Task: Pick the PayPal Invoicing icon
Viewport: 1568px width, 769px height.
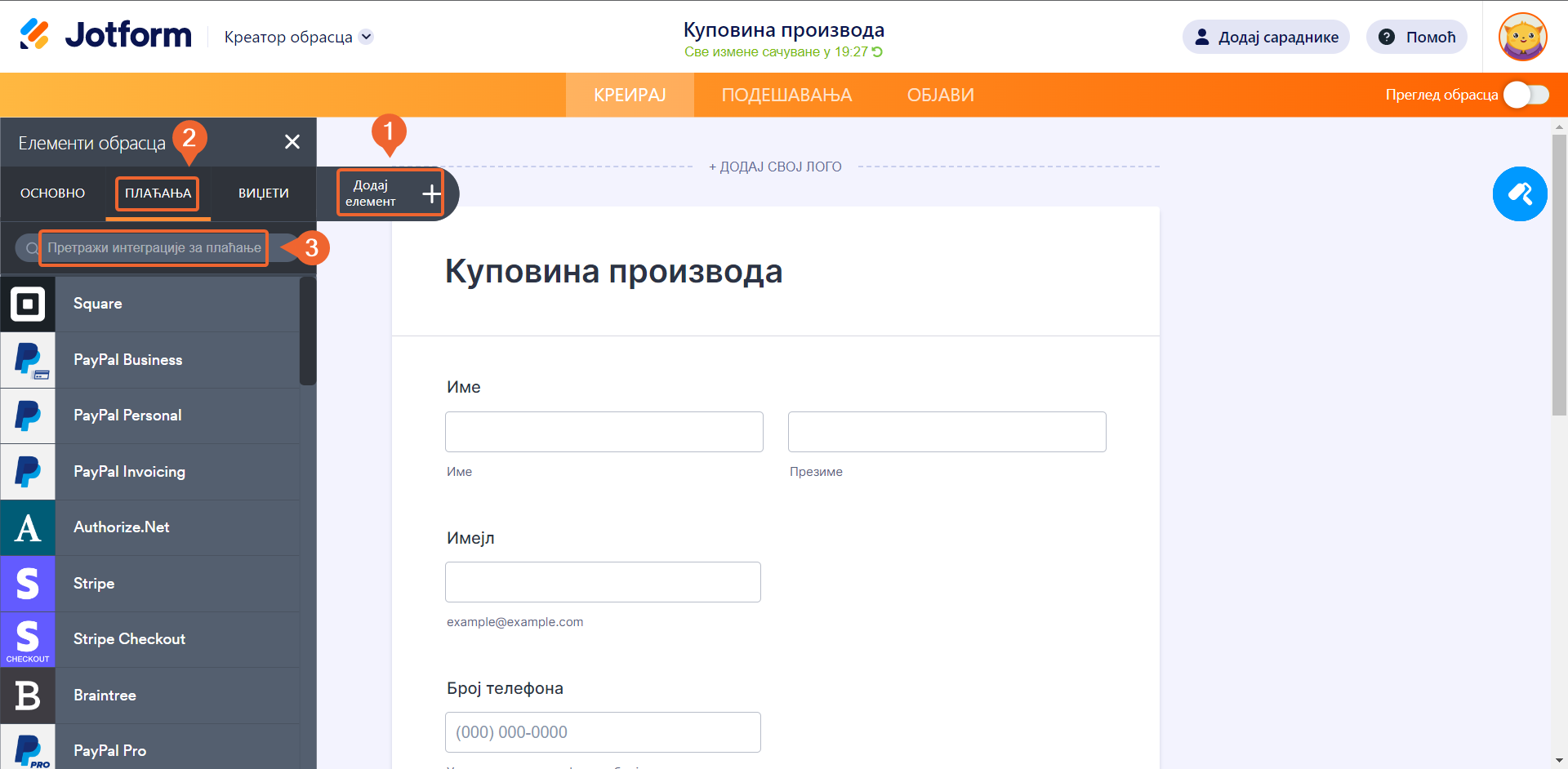Action: coord(28,472)
